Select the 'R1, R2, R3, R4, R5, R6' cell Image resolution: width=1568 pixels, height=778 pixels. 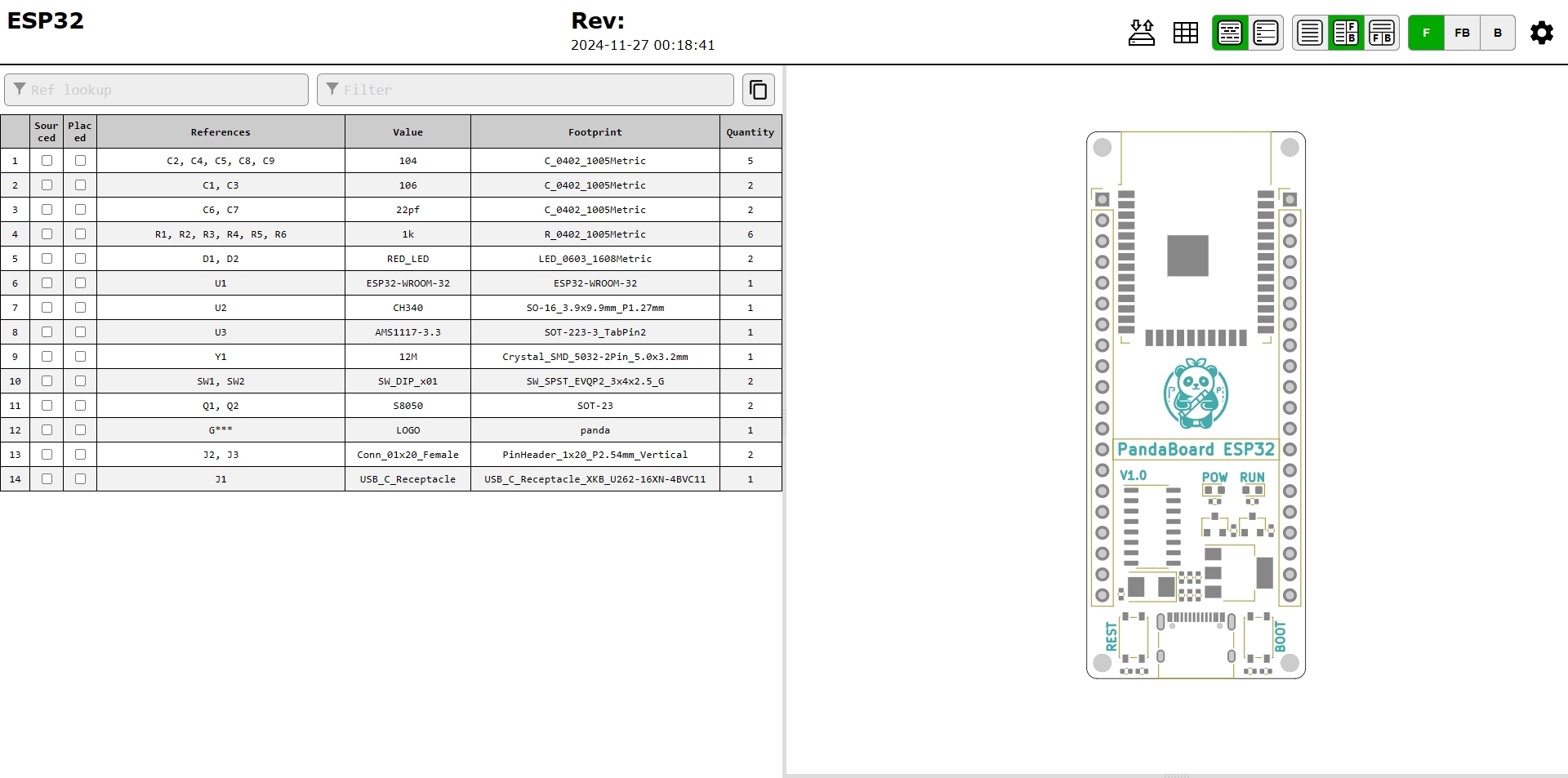coord(220,234)
